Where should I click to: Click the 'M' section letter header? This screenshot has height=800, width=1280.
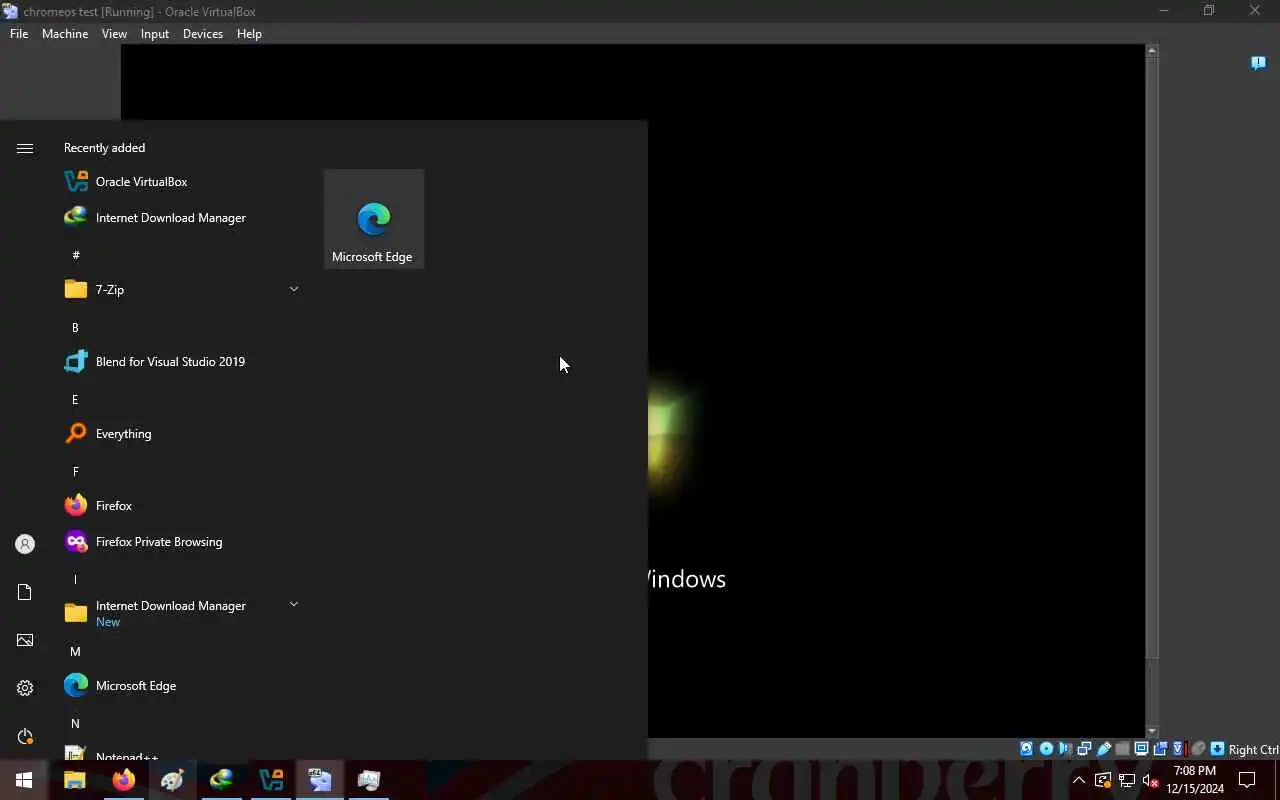coord(75,652)
